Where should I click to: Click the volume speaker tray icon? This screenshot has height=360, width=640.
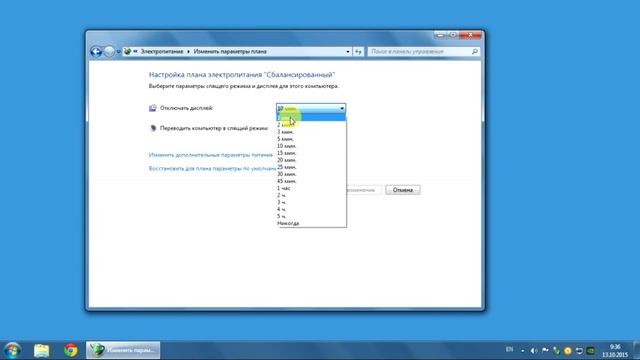click(534, 351)
